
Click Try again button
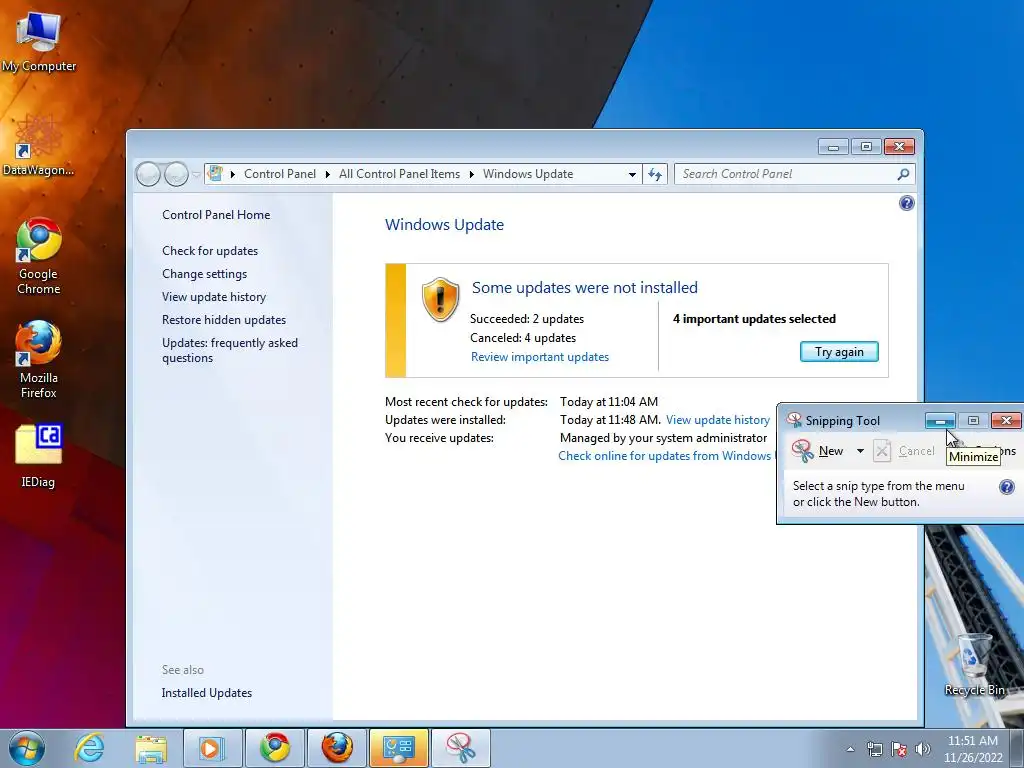(x=839, y=352)
